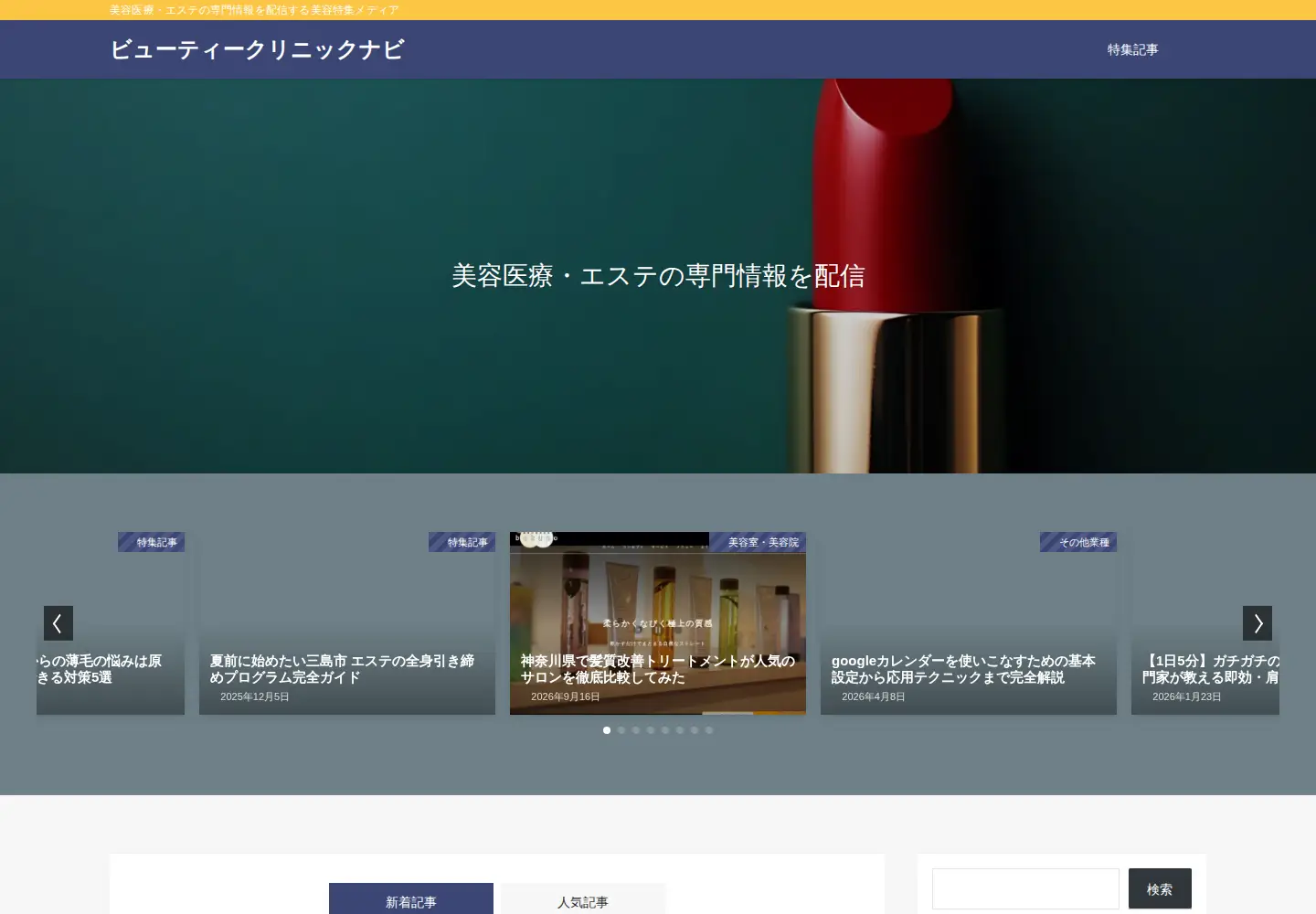Open the 特集記事 navigation menu item
Viewport: 1316px width, 914px height.
click(1133, 49)
